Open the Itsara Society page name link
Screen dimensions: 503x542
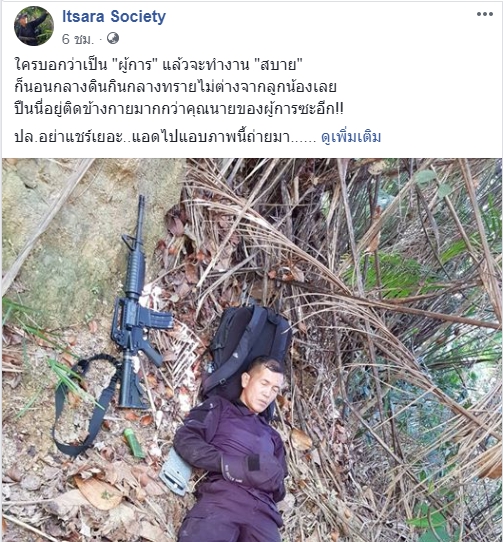(114, 17)
